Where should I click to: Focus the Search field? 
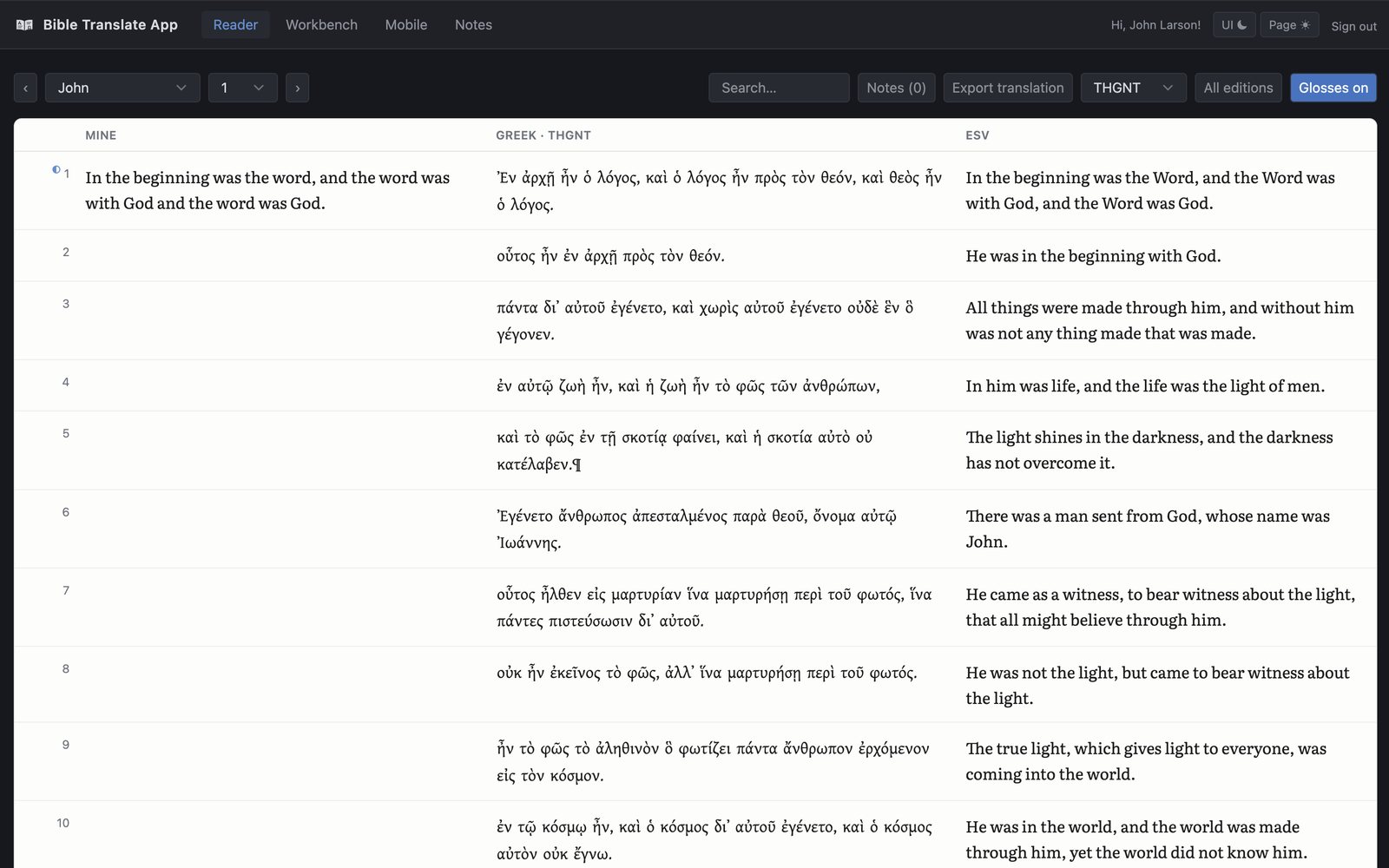779,88
